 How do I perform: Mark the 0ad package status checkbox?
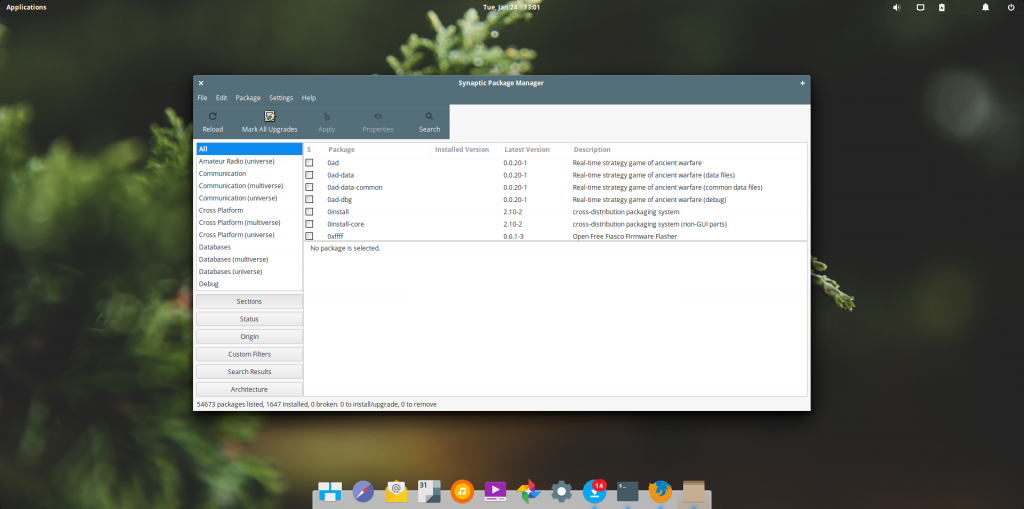(309, 163)
